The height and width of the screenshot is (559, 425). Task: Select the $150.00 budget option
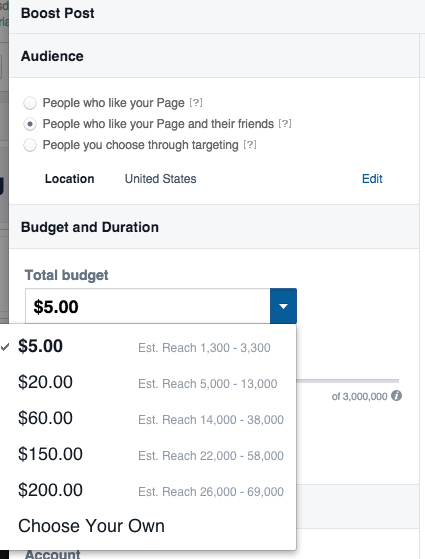click(148, 455)
